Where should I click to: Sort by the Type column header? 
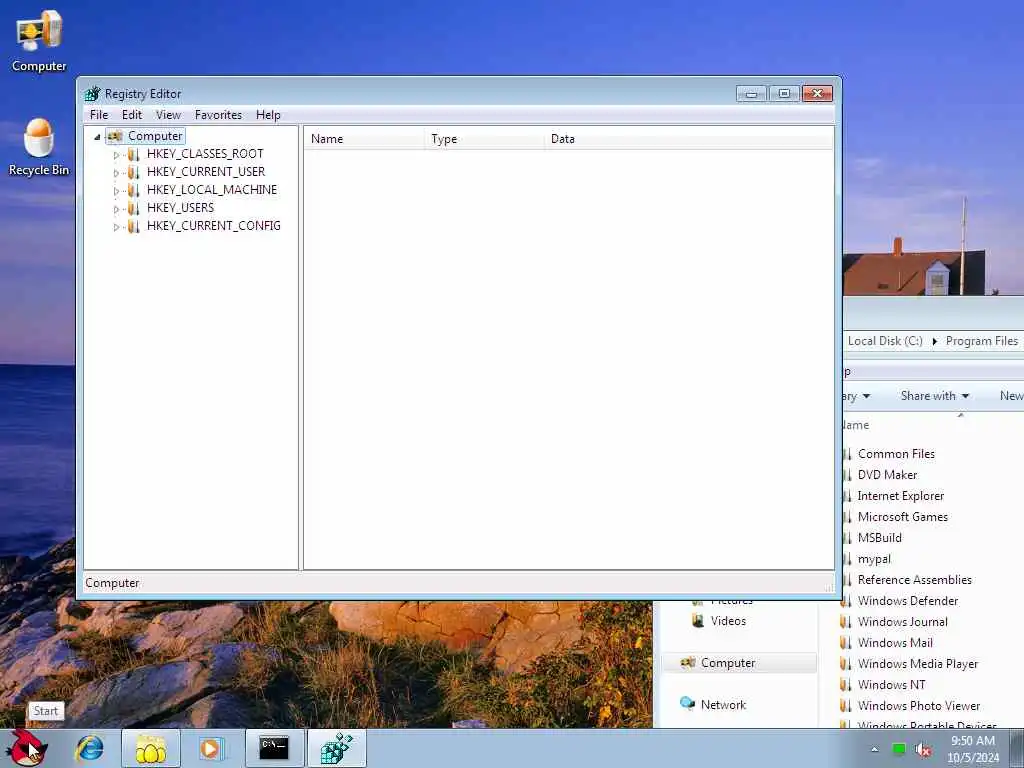(485, 138)
